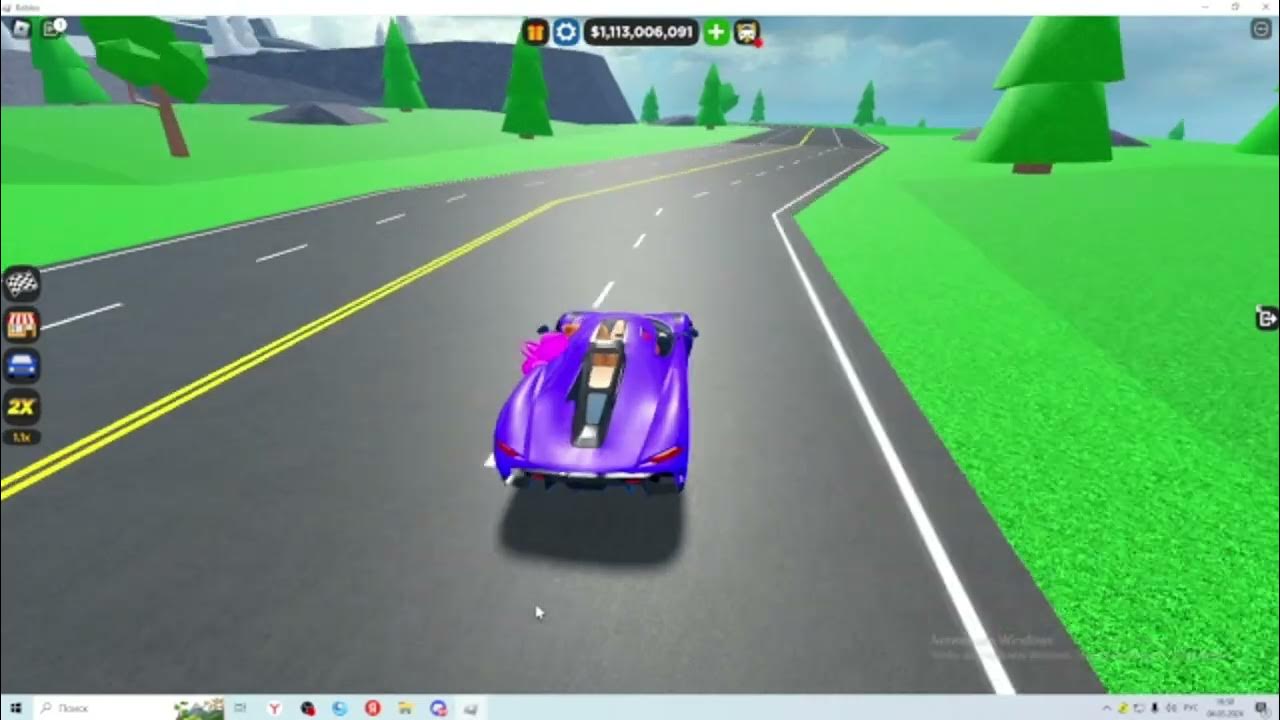Switch the РУС keyboard language indicator
1280x720 pixels.
click(1191, 708)
